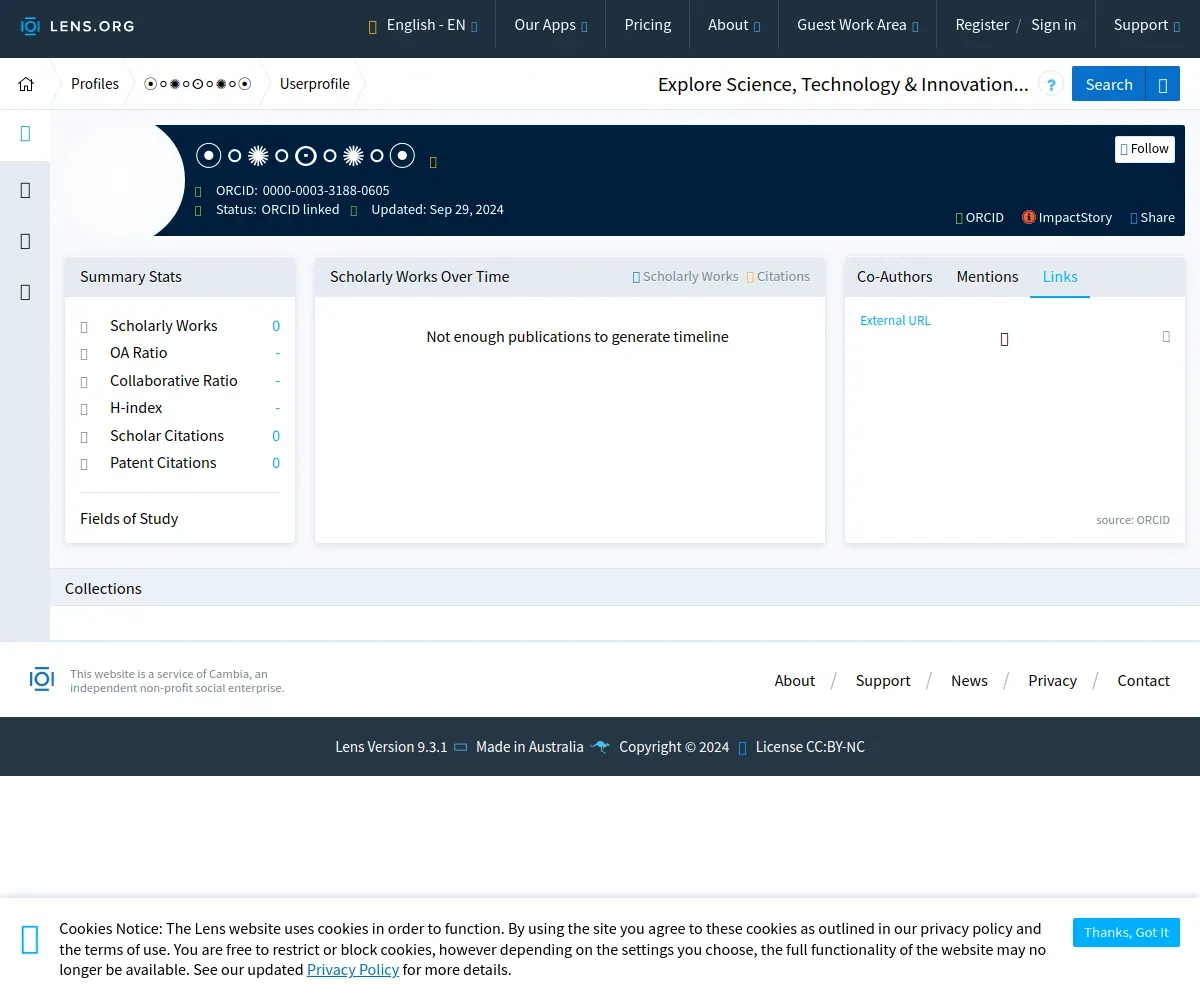Click the Scholar Citations row icon

click(84, 437)
